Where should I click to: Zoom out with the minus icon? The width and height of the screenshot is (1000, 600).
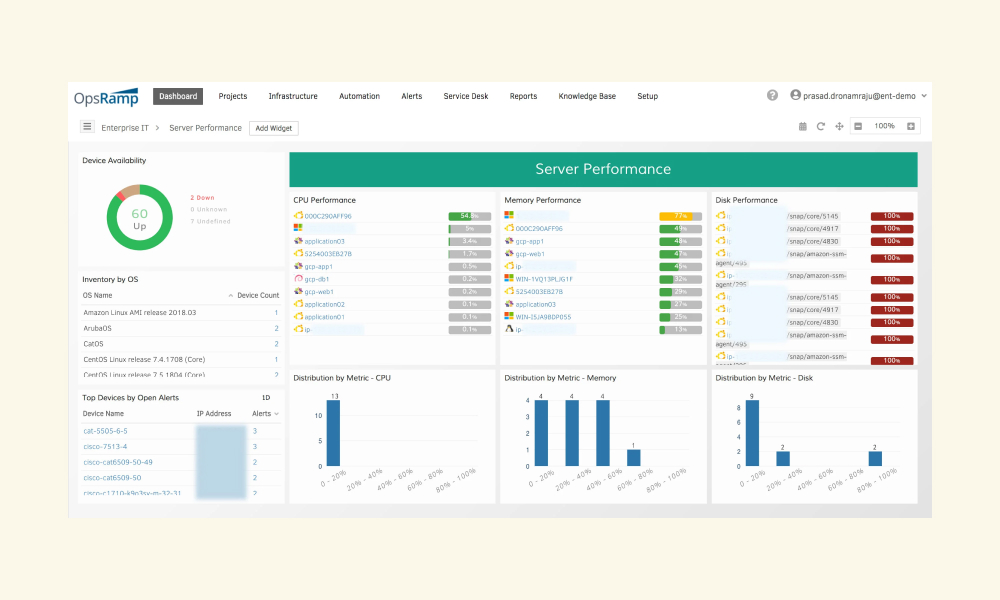(x=858, y=126)
